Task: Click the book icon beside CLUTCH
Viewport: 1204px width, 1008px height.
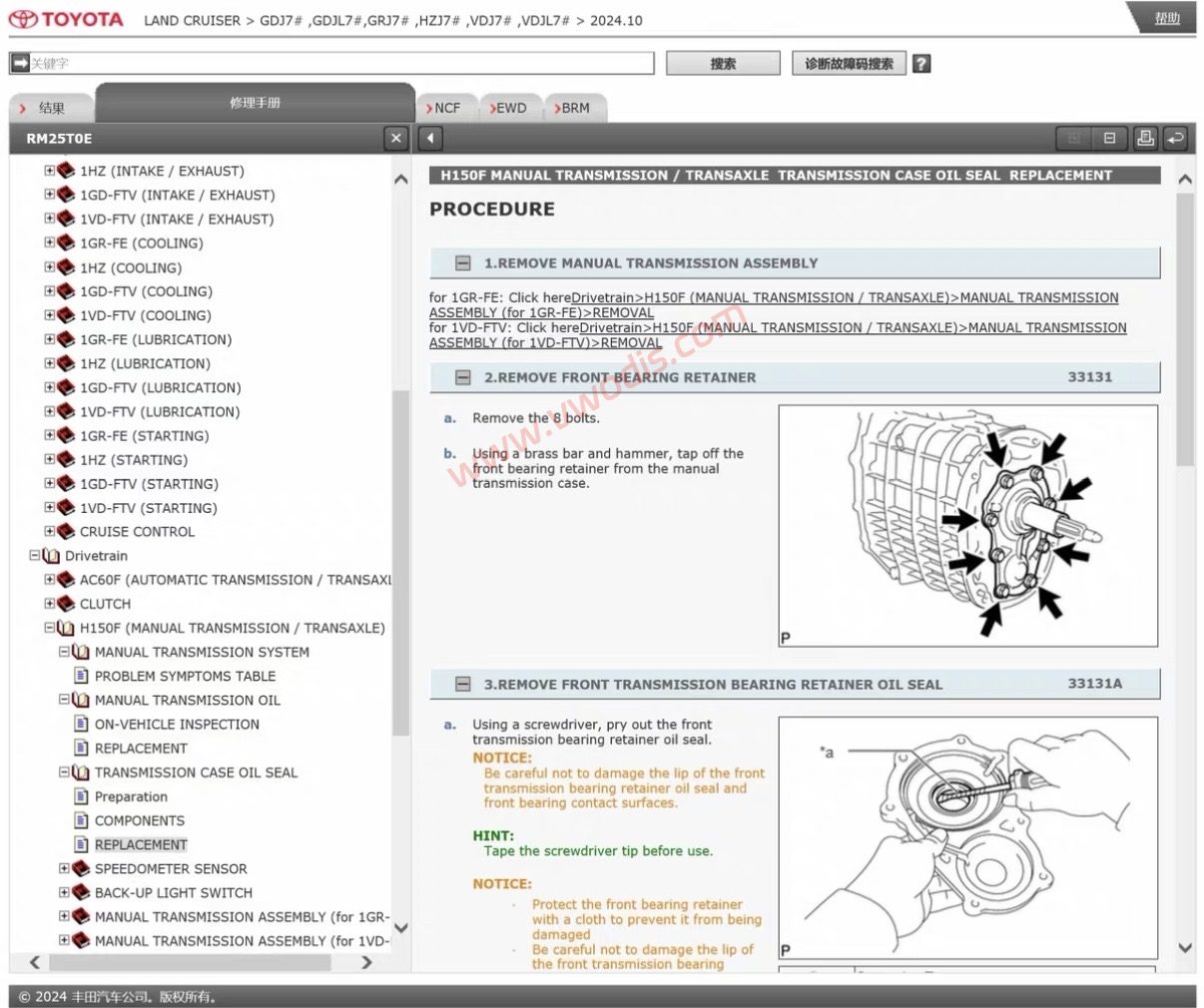Action: pyautogui.click(x=66, y=604)
